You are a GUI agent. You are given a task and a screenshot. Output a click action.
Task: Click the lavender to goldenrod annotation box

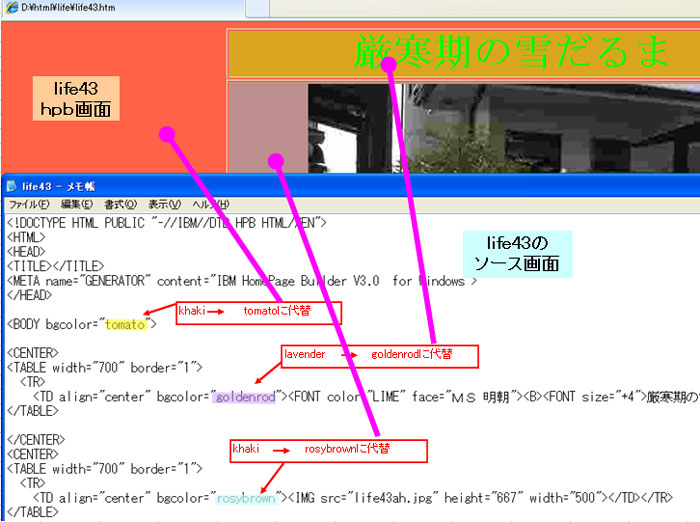[x=380, y=355]
